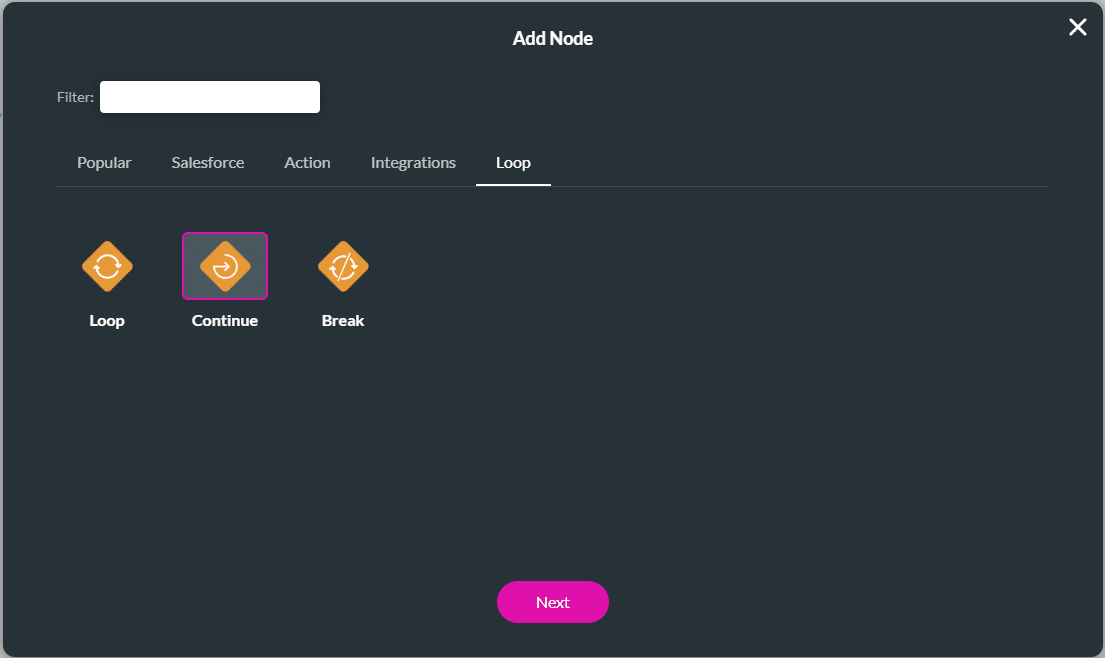Image resolution: width=1105 pixels, height=658 pixels.
Task: Switch to the Action tab
Action: pos(307,162)
